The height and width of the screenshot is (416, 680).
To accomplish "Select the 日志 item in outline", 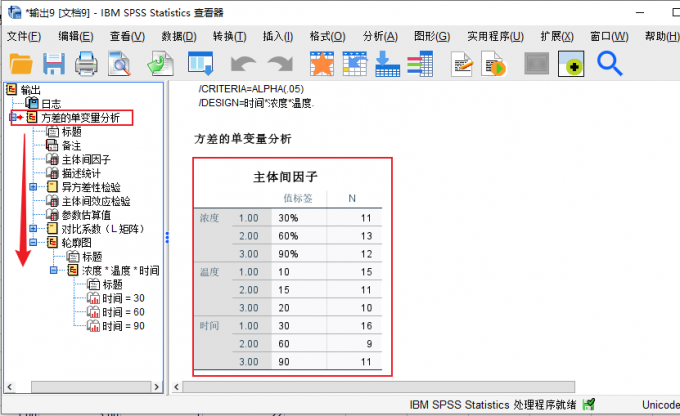I will pyautogui.click(x=51, y=104).
